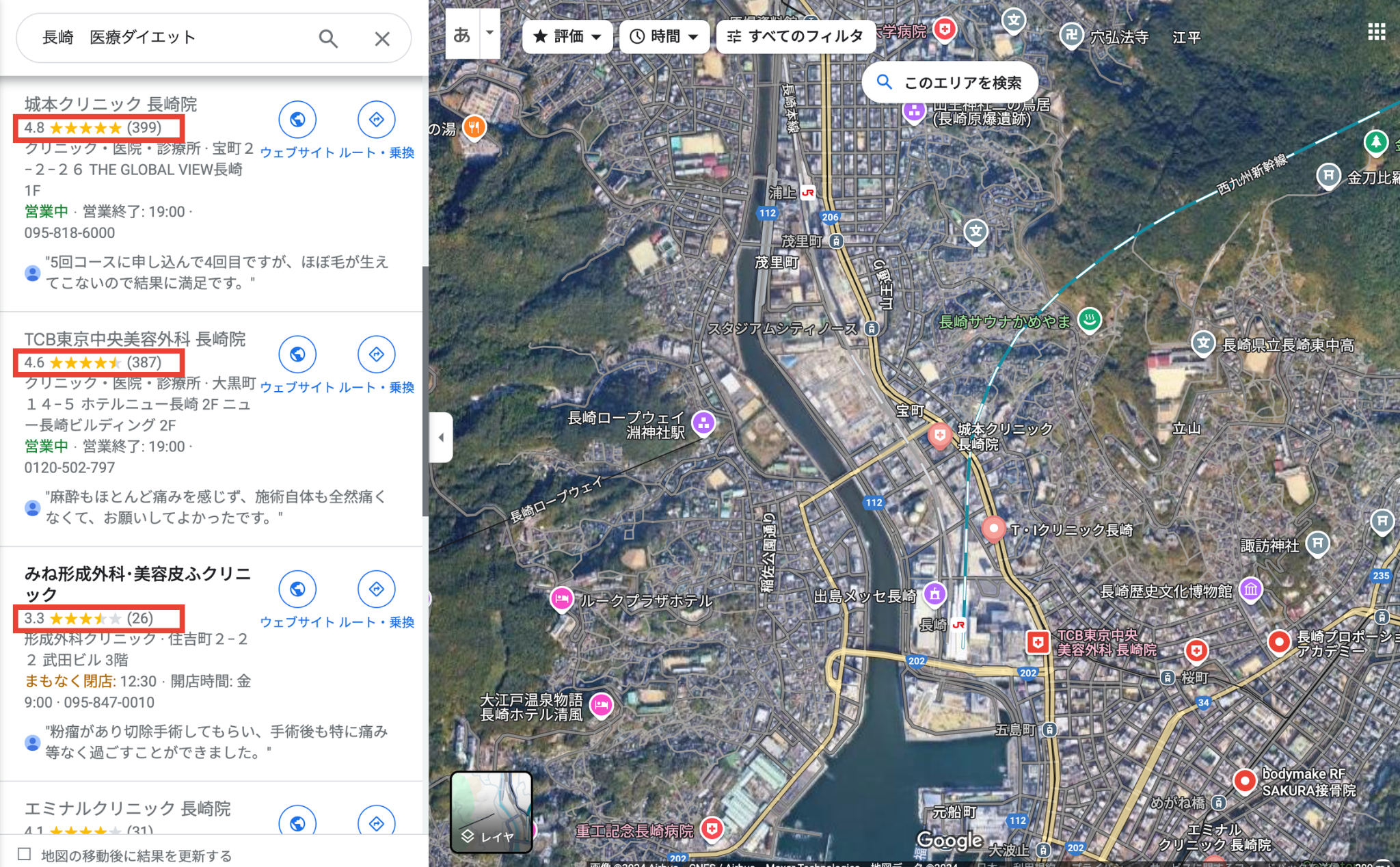Clear the search with the X icon
The width and height of the screenshot is (1400, 867).
382,38
